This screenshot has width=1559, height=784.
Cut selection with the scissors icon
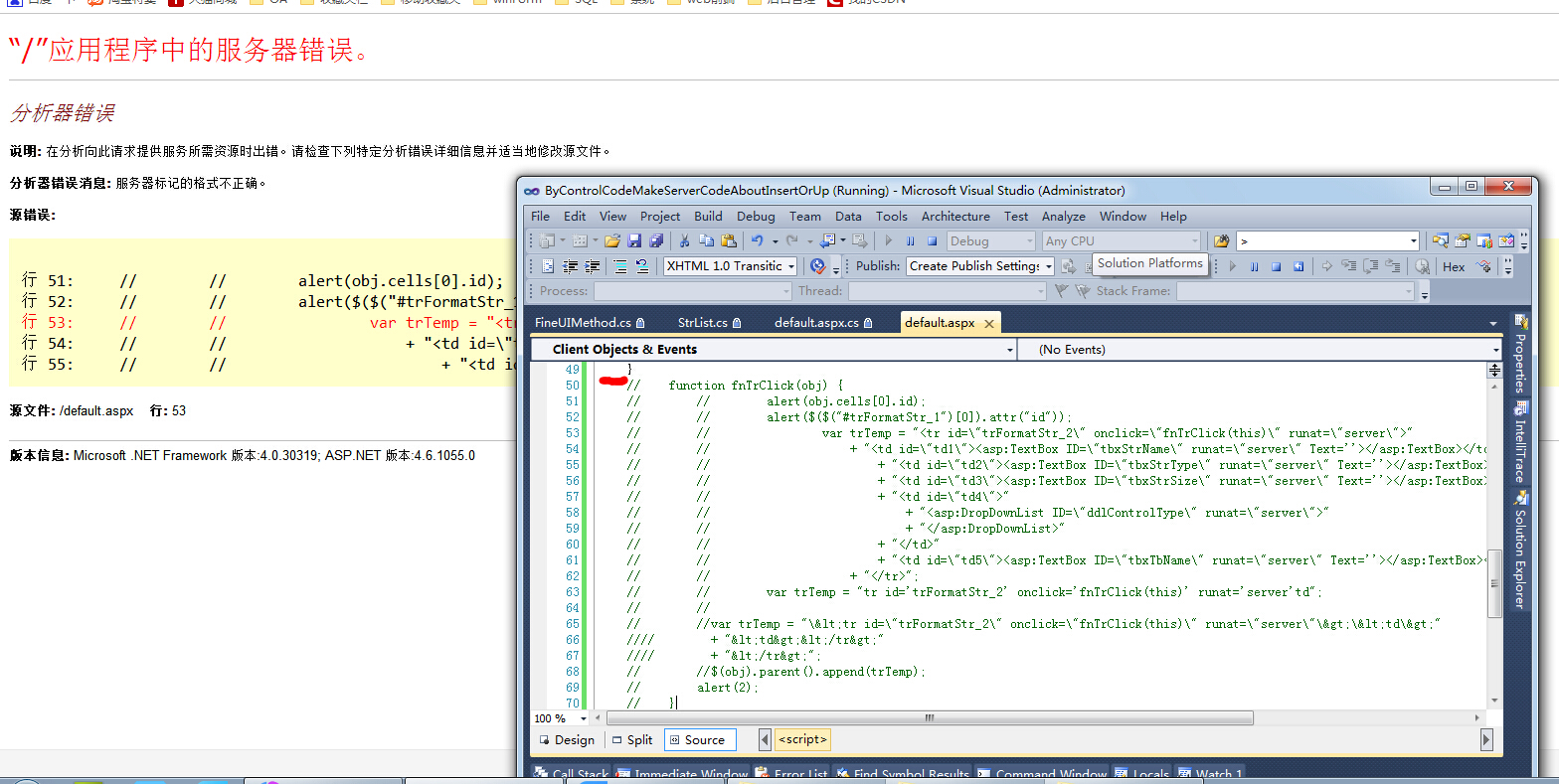click(684, 240)
